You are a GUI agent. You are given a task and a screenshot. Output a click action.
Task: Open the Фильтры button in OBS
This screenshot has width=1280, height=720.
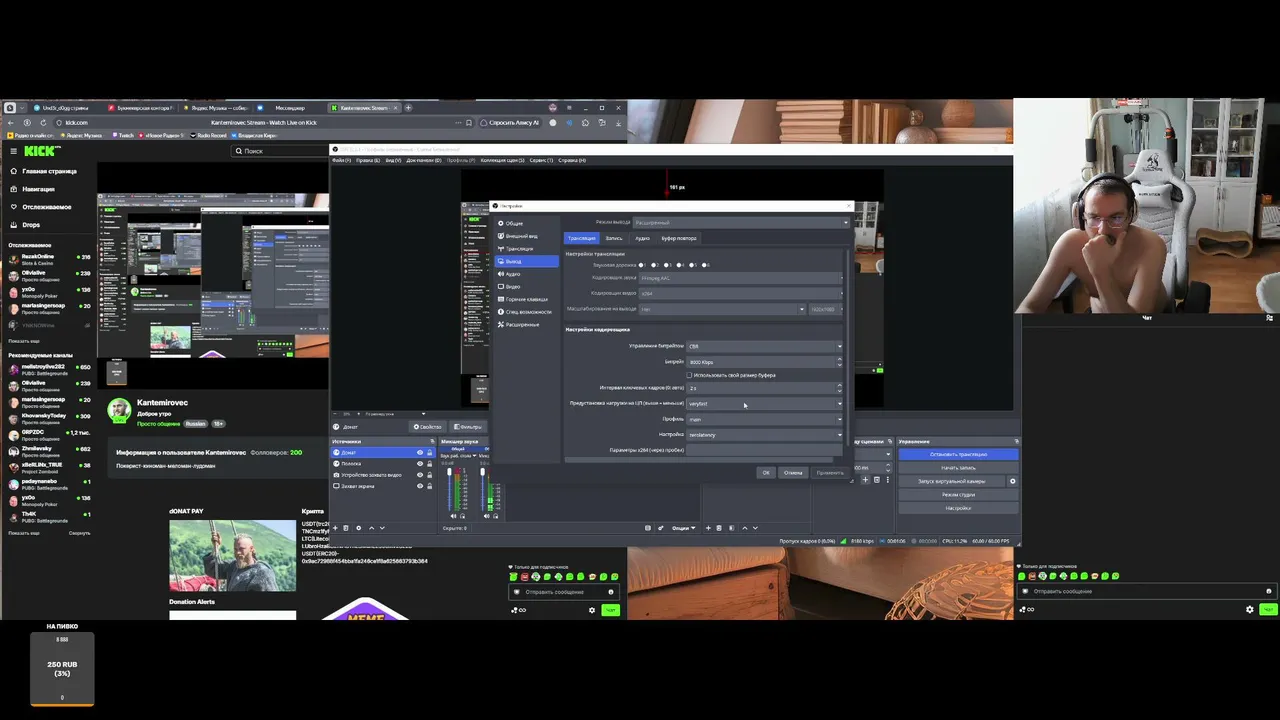[x=467, y=427]
